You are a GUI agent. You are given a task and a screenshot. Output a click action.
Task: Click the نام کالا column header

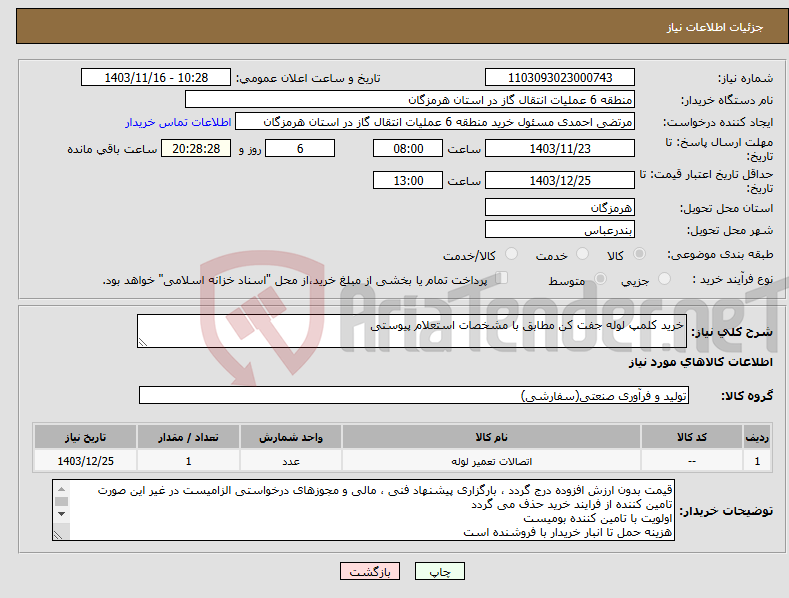tap(491, 437)
